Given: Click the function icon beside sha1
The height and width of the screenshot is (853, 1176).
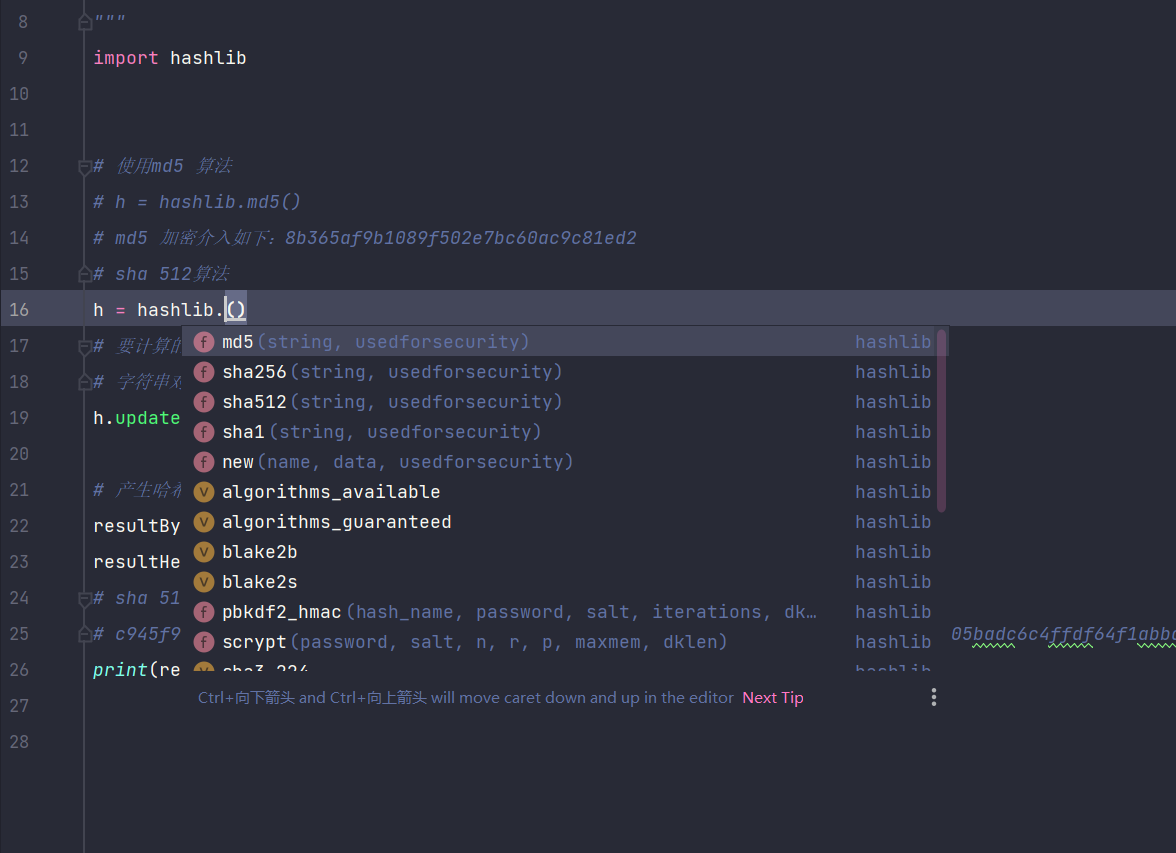Looking at the screenshot, I should pos(204,432).
